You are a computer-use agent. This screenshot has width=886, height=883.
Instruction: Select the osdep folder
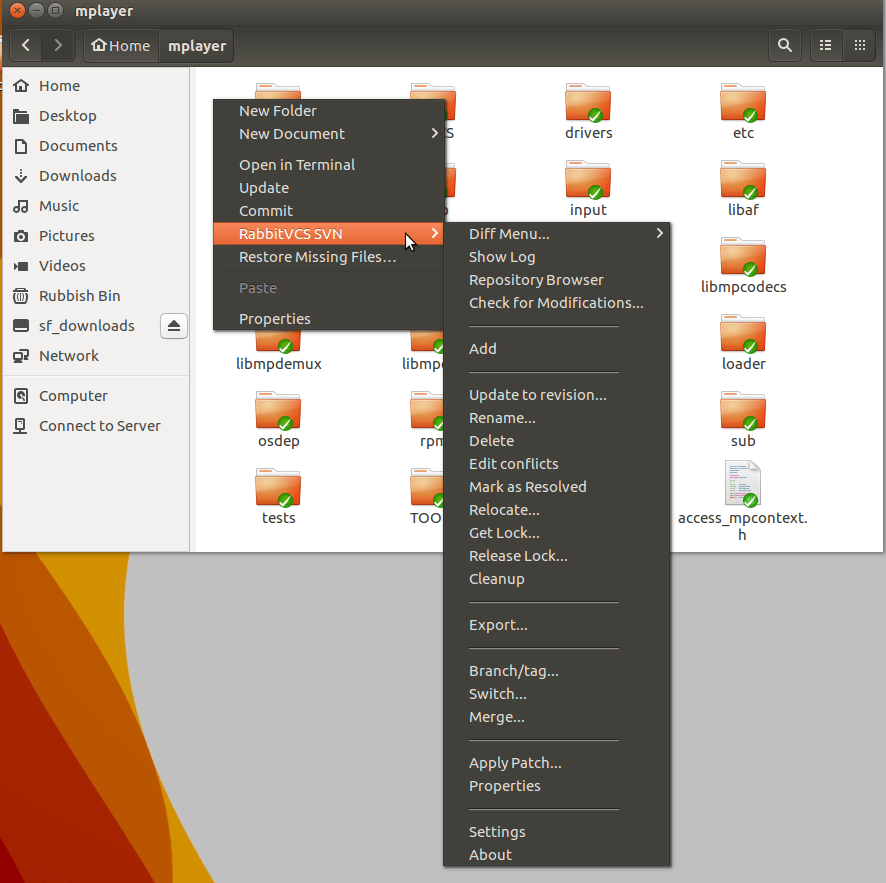coord(278,419)
